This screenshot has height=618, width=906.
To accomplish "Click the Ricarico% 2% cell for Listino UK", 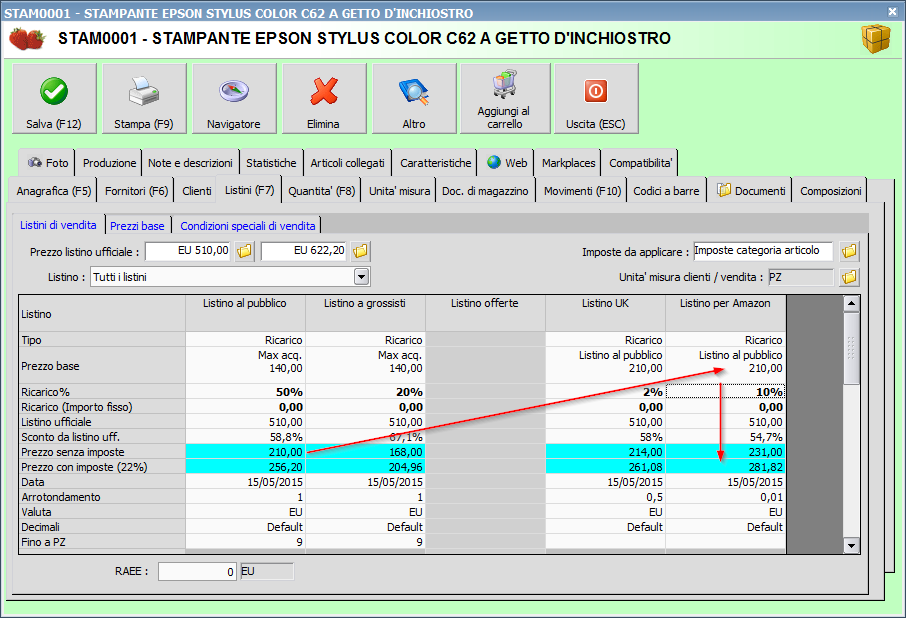I will 606,392.
